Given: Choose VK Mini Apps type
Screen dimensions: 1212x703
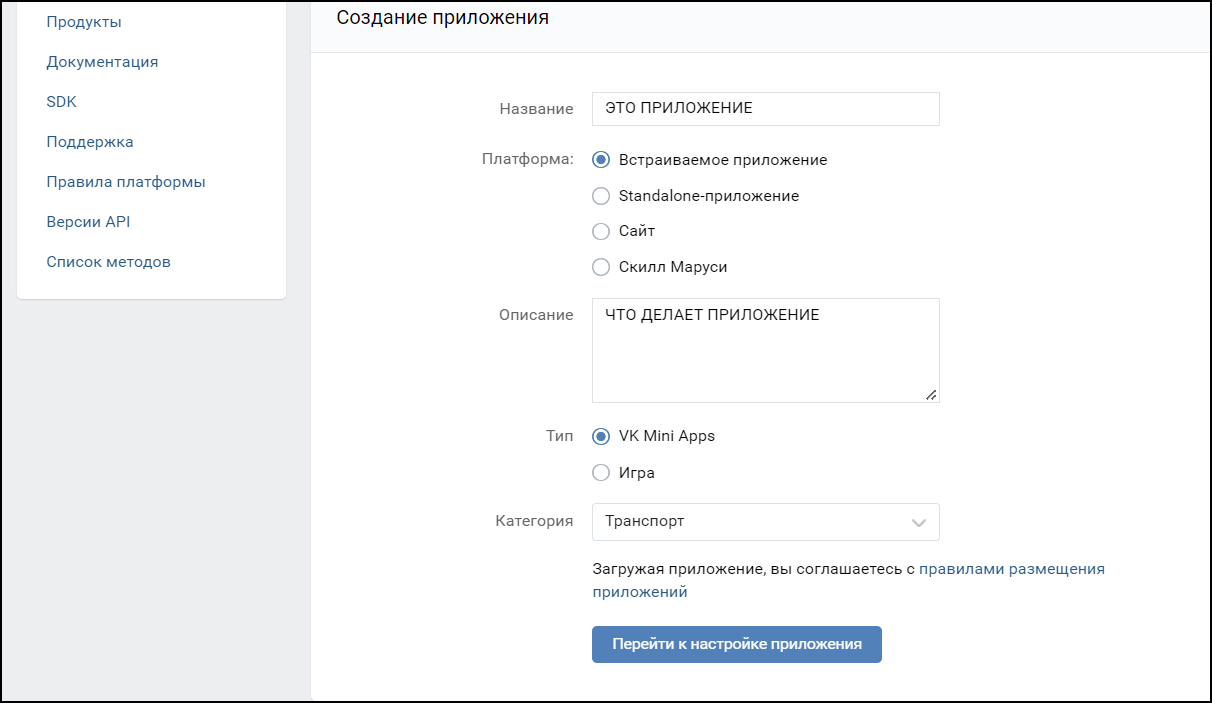Looking at the screenshot, I should (601, 437).
